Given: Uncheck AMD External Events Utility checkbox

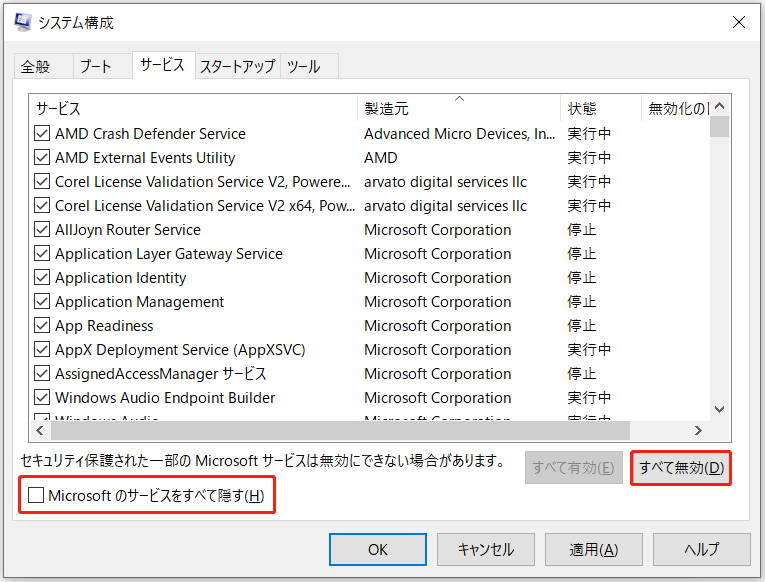Looking at the screenshot, I should click(x=42, y=158).
